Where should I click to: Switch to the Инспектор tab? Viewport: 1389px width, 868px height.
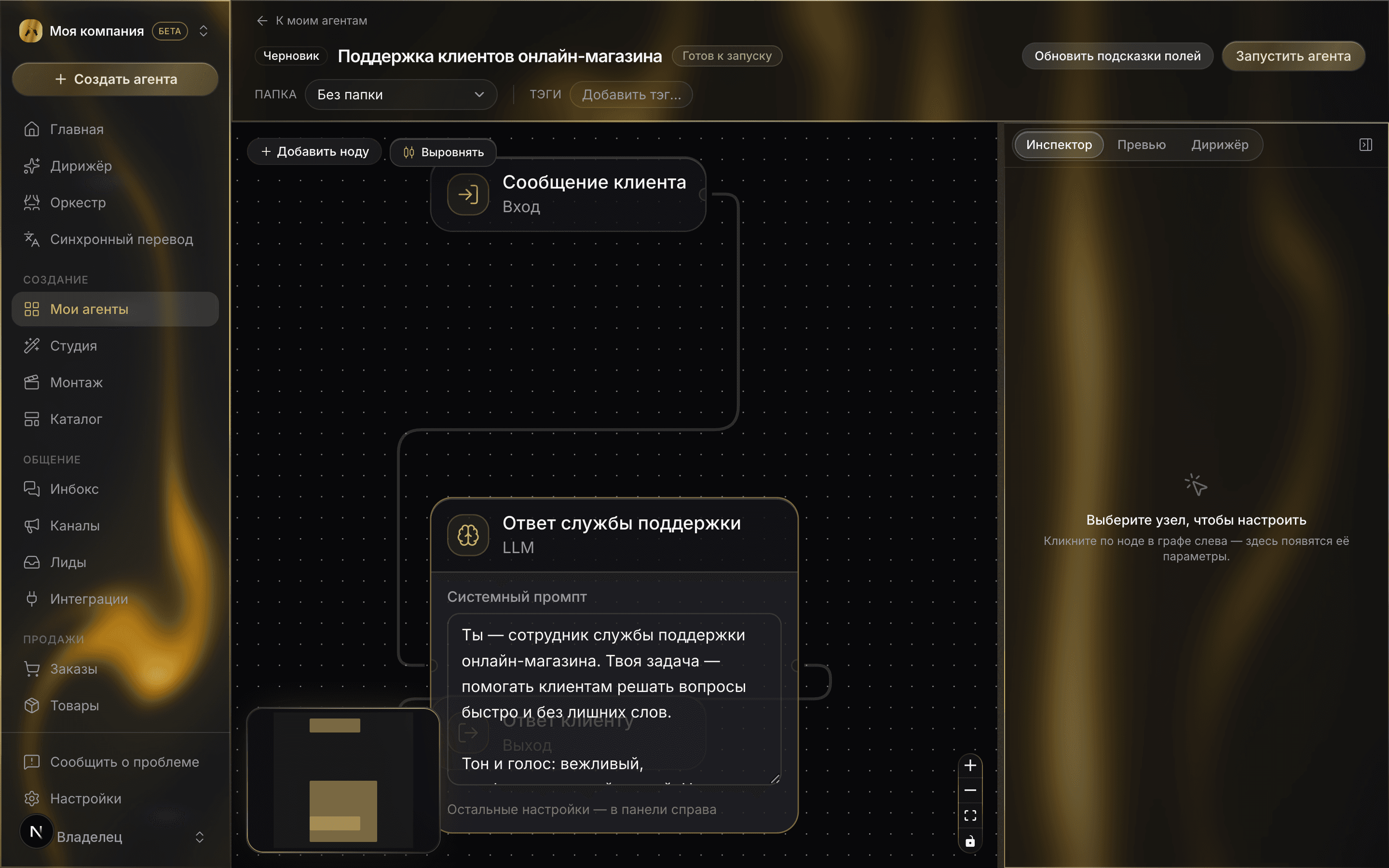pyautogui.click(x=1059, y=145)
